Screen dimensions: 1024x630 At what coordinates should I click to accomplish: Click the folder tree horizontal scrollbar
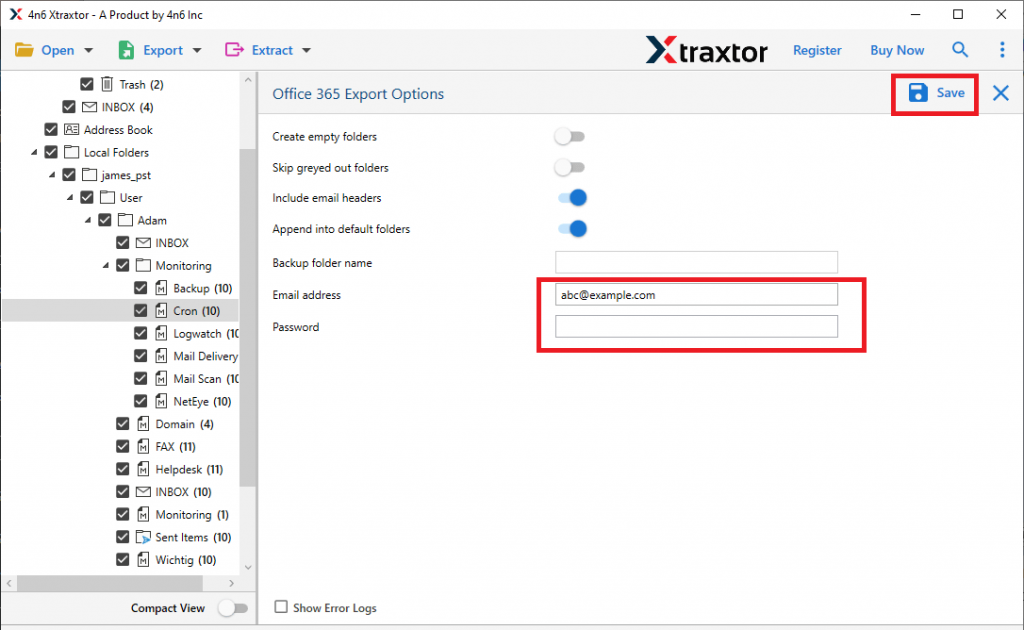pyautogui.click(x=110, y=583)
